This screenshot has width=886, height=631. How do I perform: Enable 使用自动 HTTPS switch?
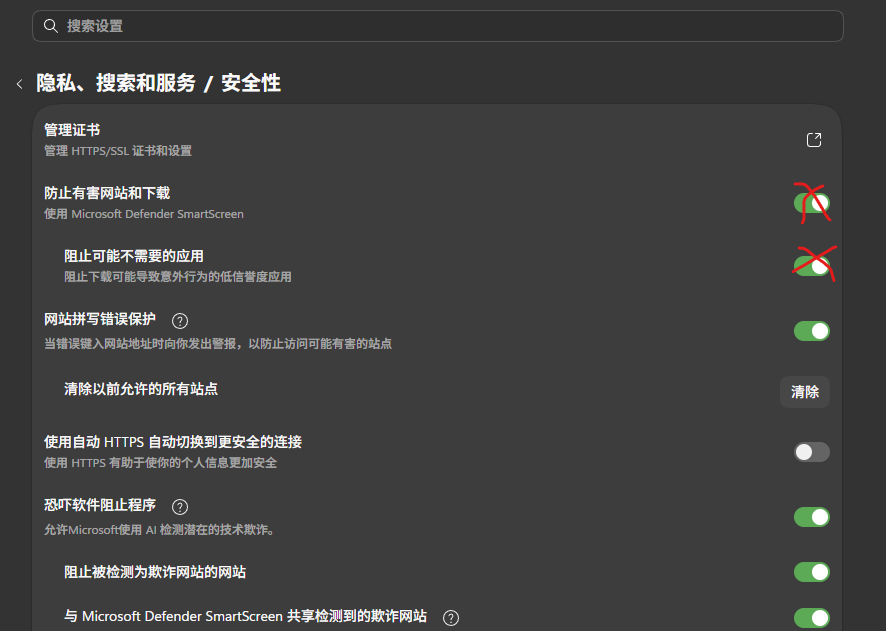click(x=812, y=452)
